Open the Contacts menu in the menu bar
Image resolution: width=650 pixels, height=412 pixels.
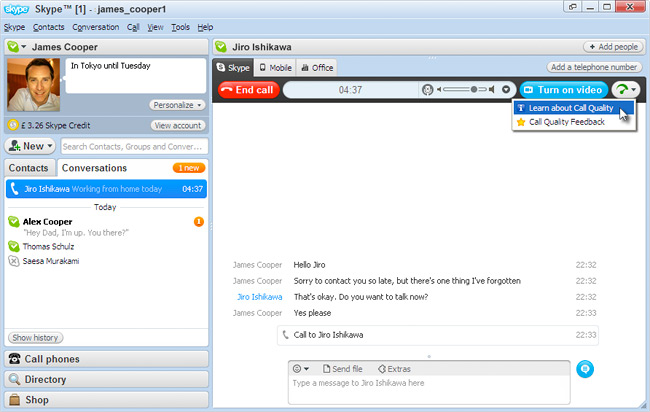tap(49, 27)
